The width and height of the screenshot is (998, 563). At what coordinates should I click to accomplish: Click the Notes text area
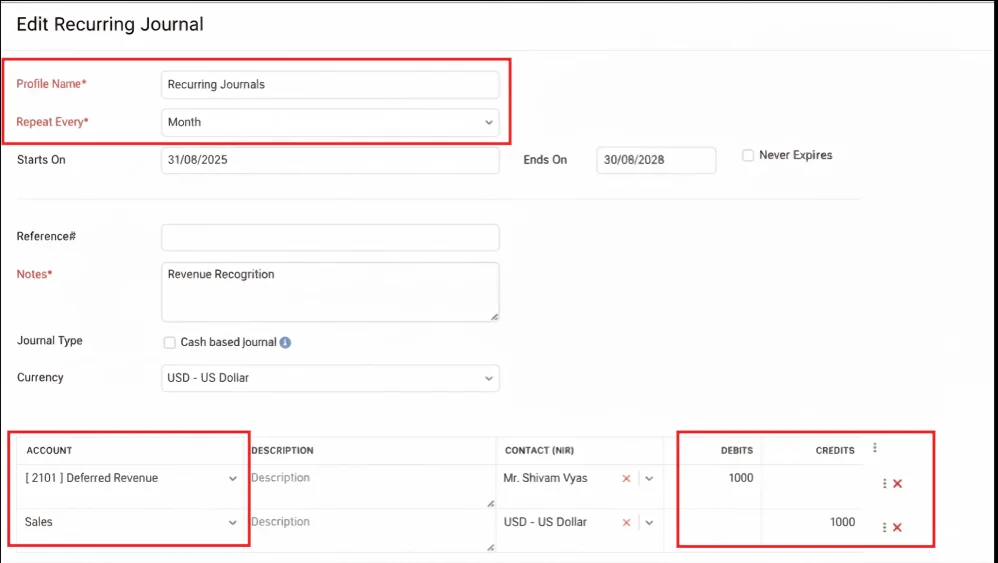(330, 291)
